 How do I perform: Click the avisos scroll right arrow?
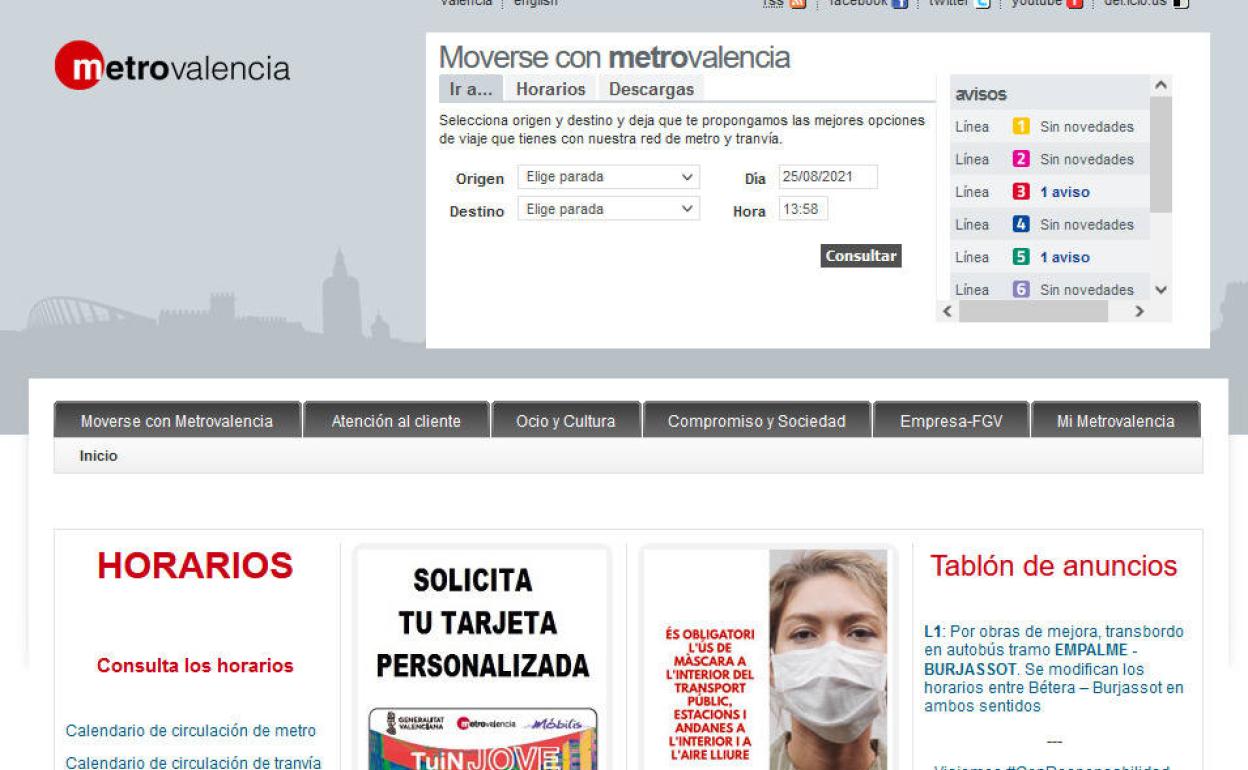coord(1139,311)
